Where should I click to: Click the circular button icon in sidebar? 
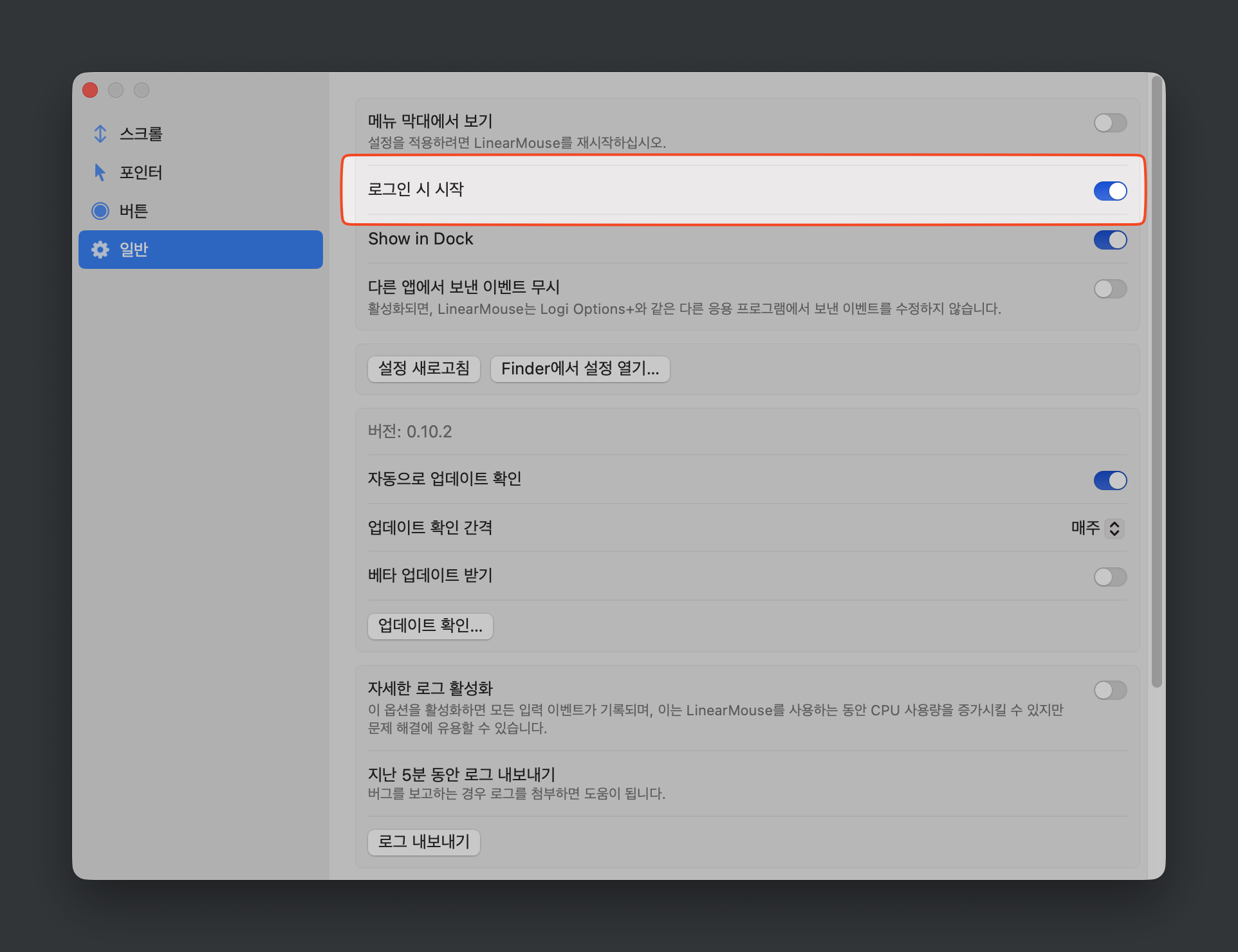point(100,211)
